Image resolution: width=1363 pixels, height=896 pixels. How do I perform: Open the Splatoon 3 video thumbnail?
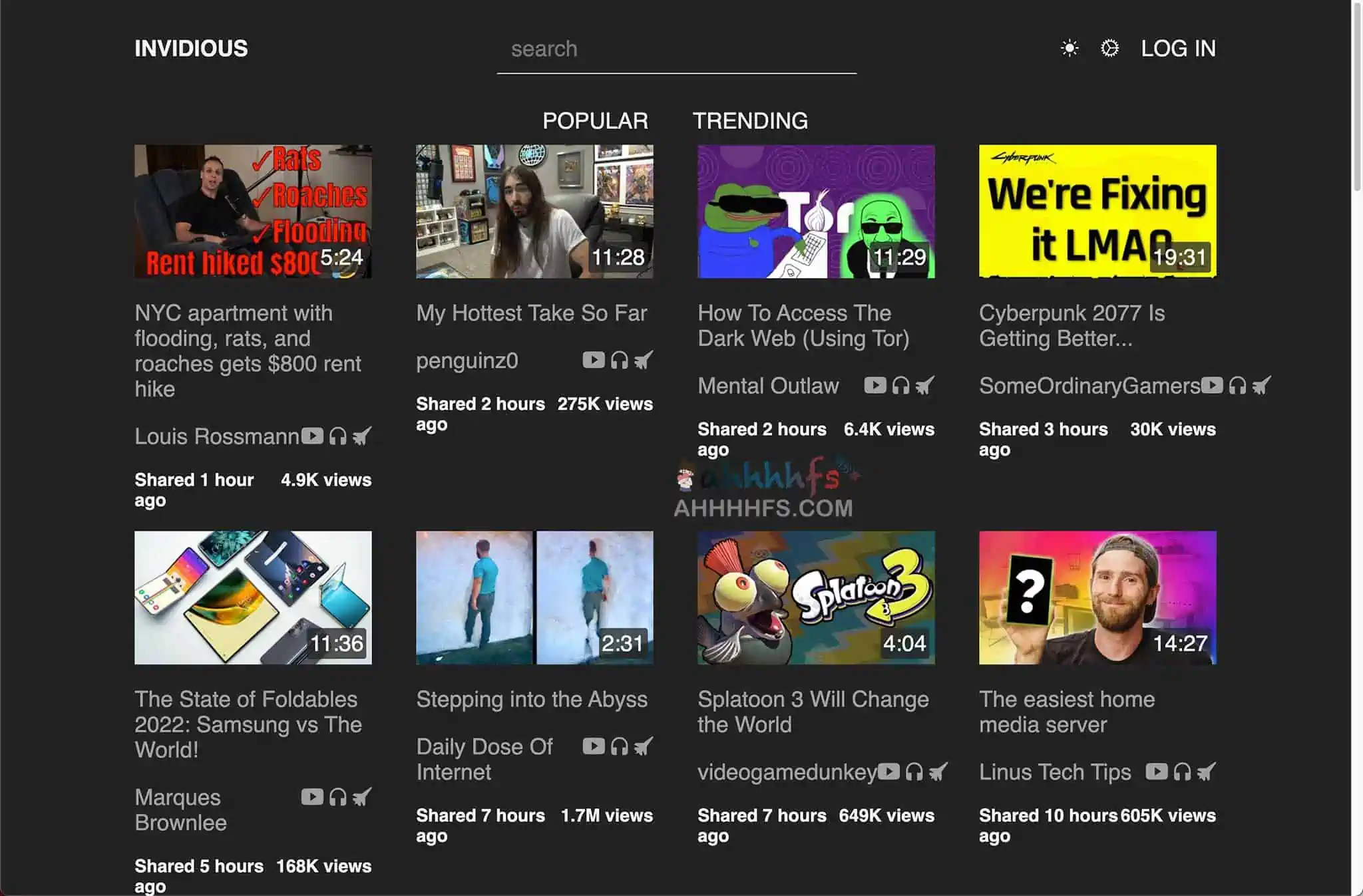[x=816, y=597]
